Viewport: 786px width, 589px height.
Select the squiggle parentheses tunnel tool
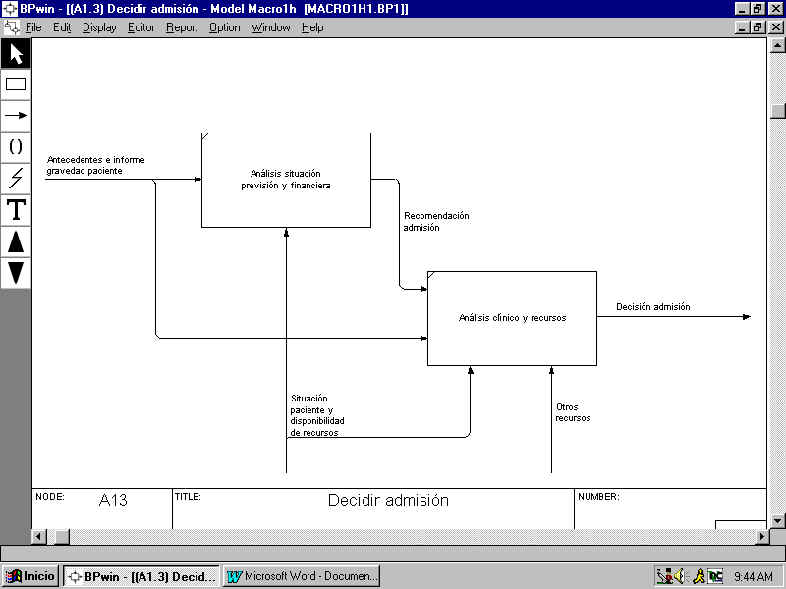(x=16, y=147)
